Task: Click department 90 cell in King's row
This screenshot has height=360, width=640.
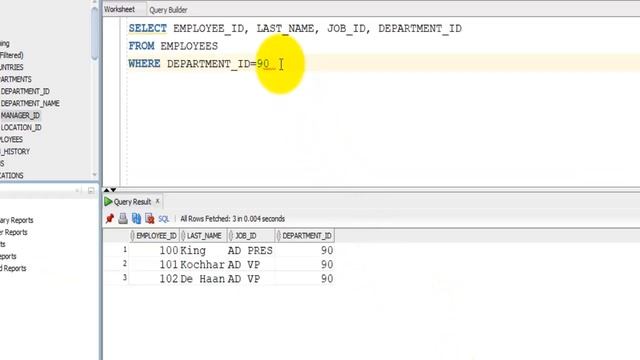Action: tap(305, 251)
